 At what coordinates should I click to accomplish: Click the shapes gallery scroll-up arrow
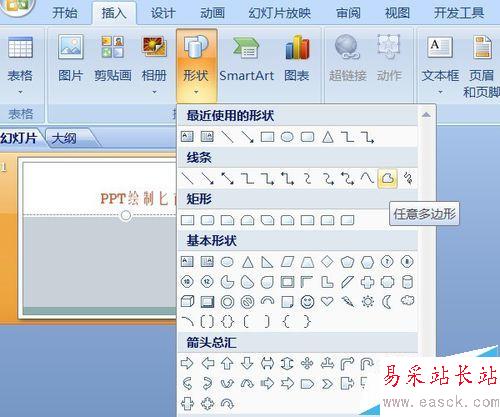[x=426, y=115]
